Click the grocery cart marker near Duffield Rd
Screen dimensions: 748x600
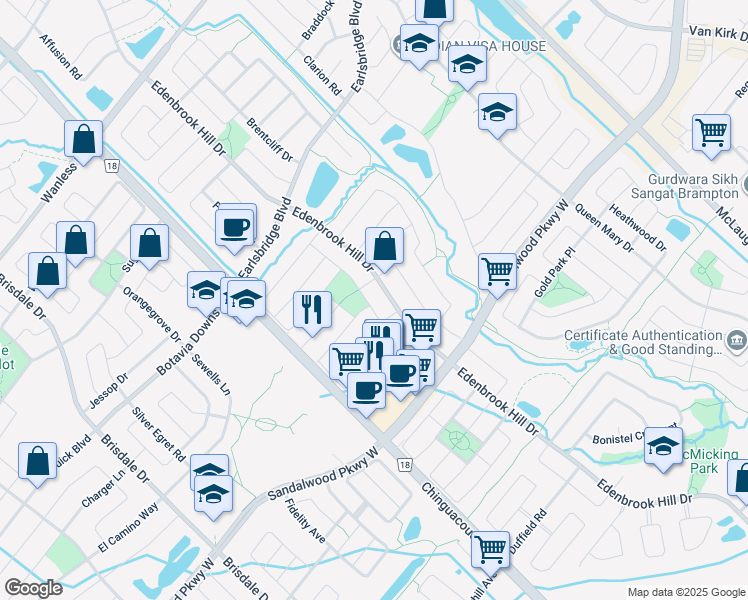pos(490,548)
